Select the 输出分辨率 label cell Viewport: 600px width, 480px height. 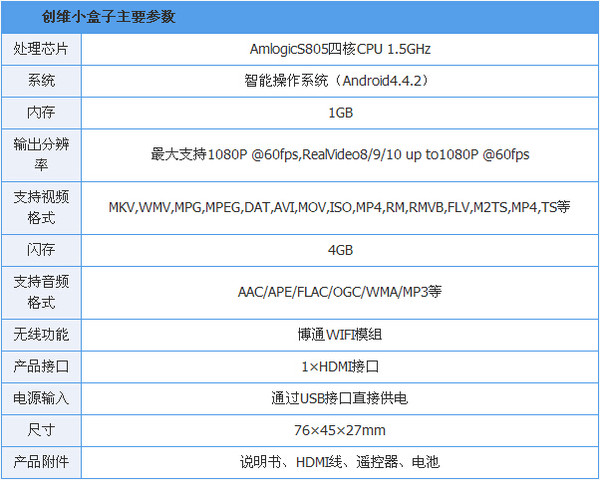41,155
